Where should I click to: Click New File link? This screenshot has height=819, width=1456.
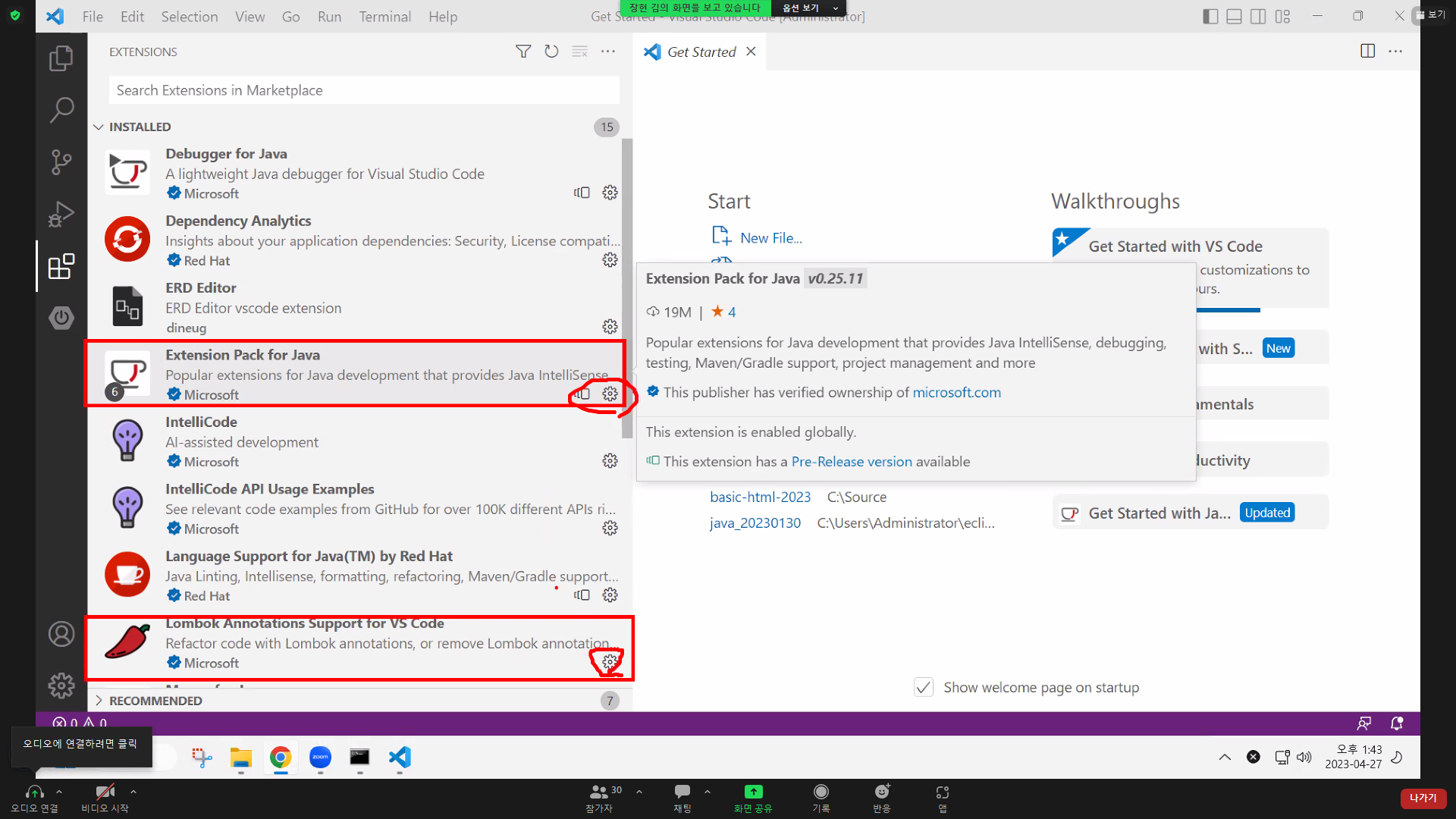pyautogui.click(x=771, y=238)
